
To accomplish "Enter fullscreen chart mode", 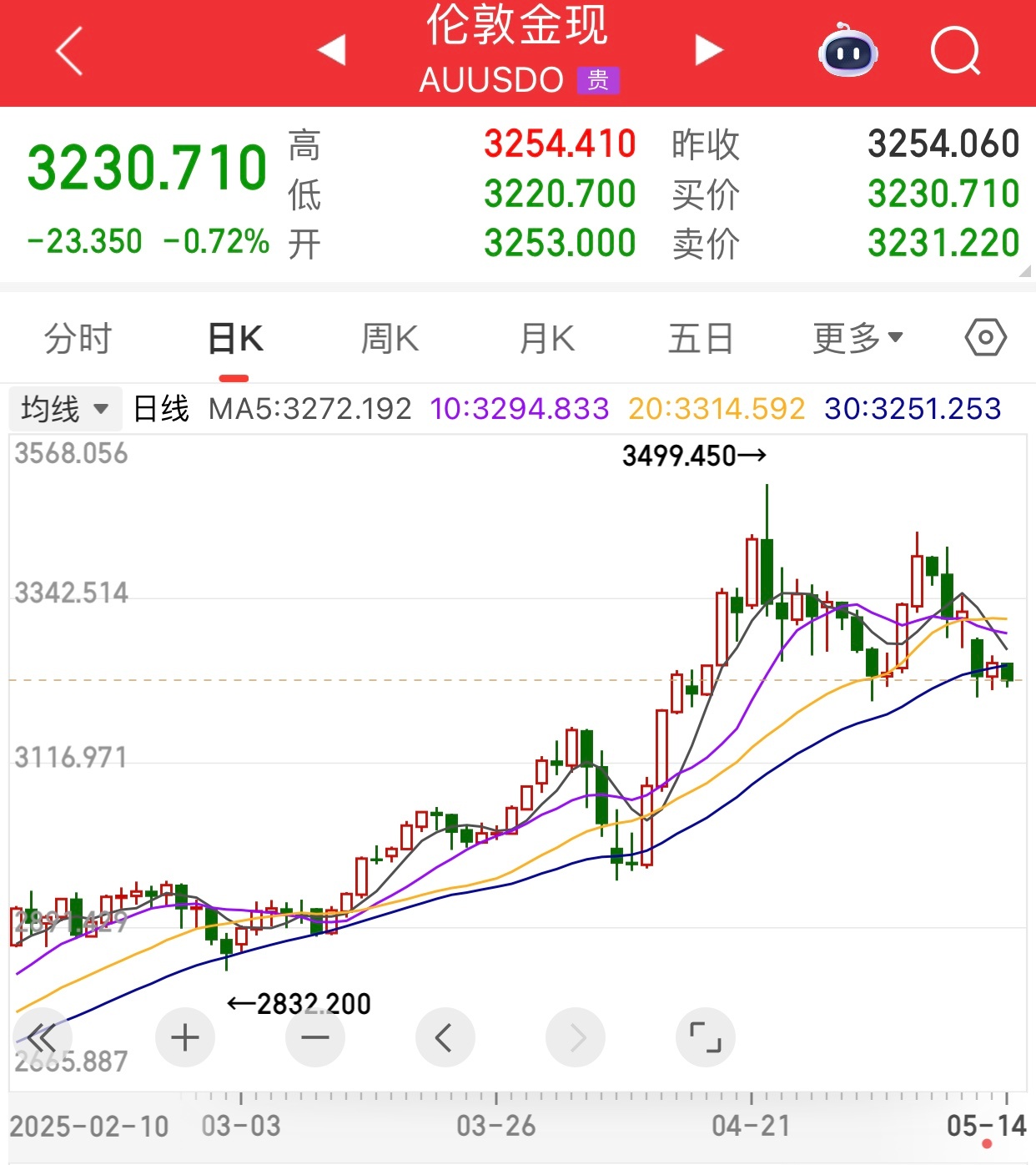I will pos(706,1038).
